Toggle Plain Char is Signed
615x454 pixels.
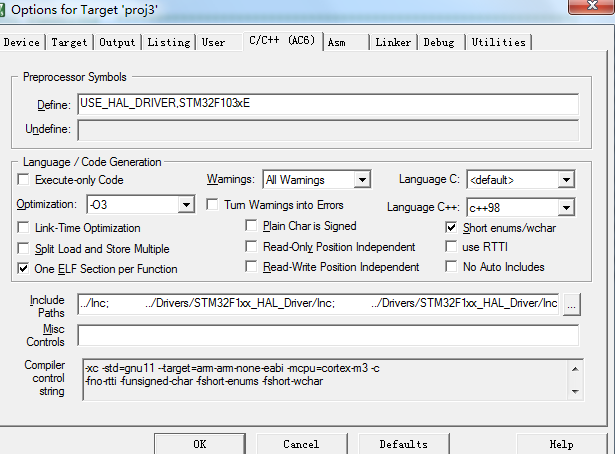point(251,225)
